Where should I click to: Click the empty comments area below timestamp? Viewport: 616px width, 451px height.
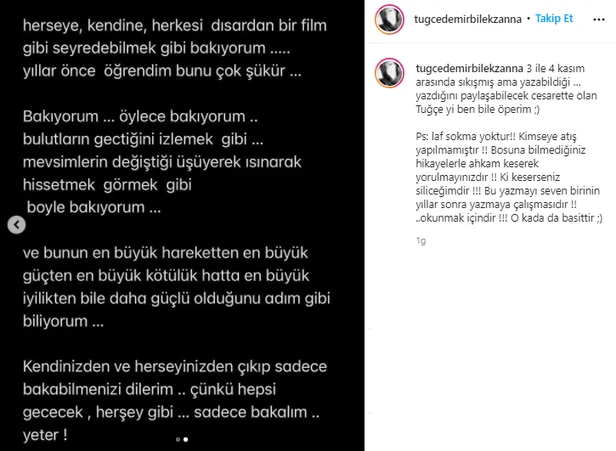pyautogui.click(x=490, y=346)
